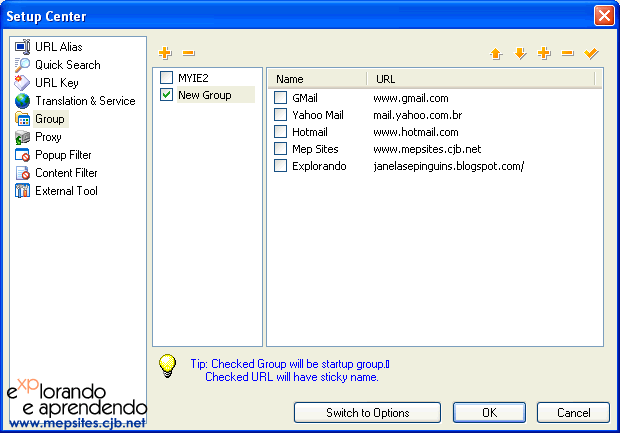Image resolution: width=620 pixels, height=433 pixels.
Task: Select the Mep Sites row name
Action: point(315,149)
